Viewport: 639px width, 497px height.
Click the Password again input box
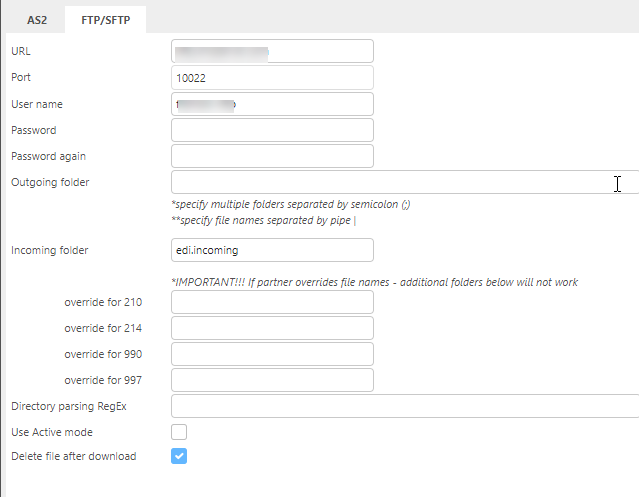click(x=272, y=156)
